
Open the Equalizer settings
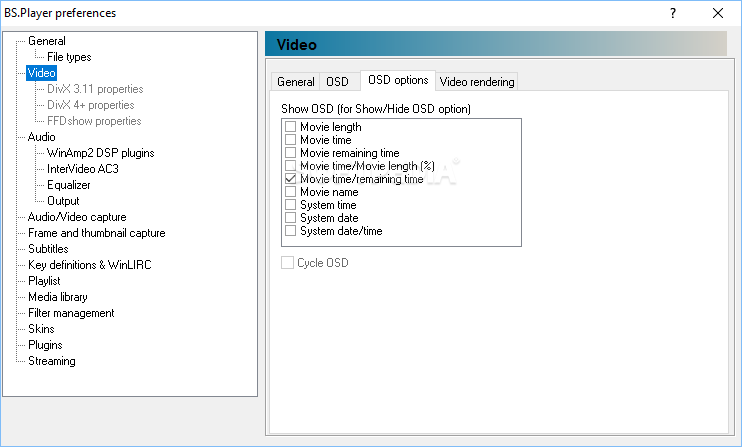69,185
